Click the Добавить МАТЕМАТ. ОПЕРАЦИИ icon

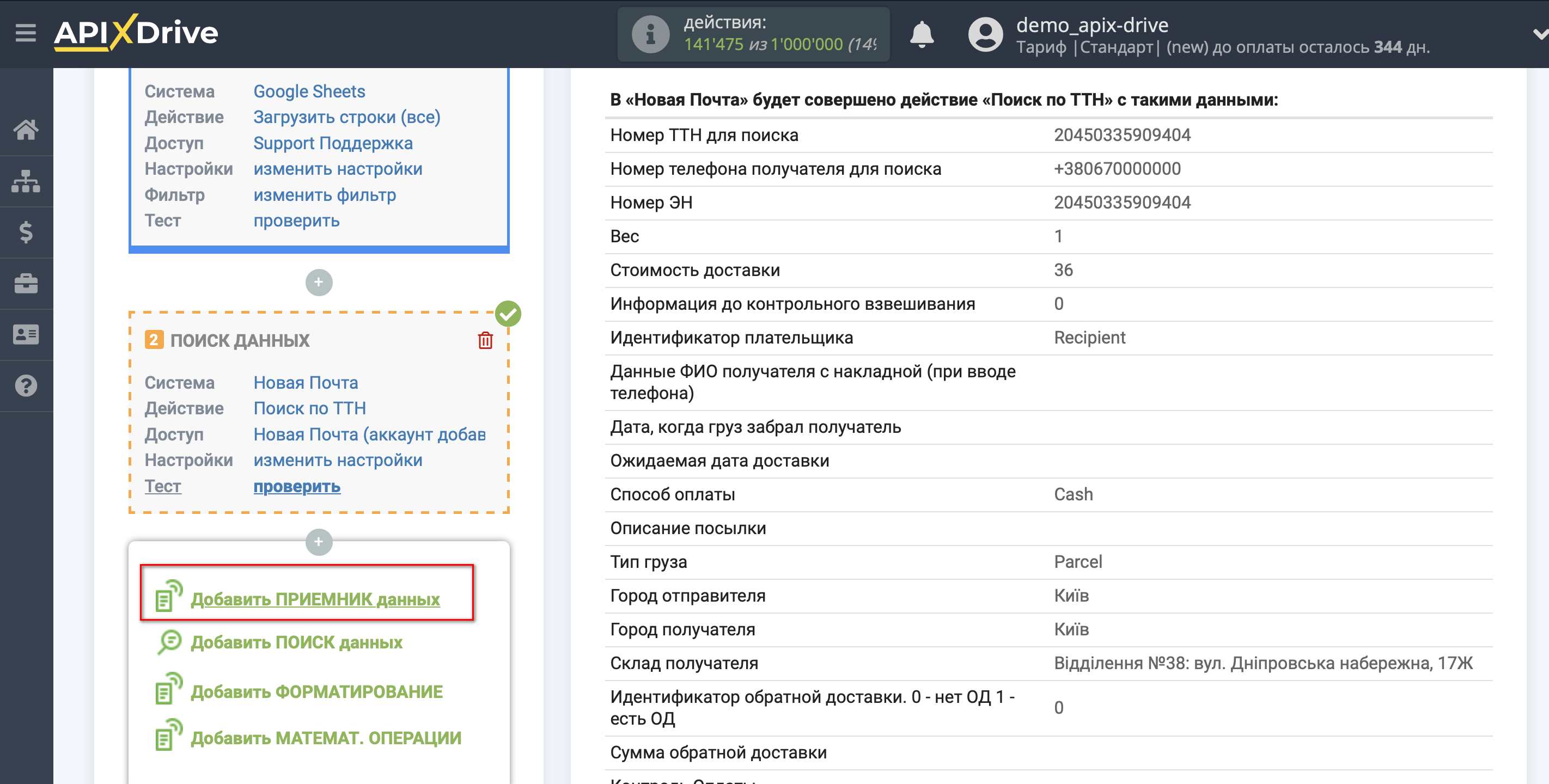[169, 734]
